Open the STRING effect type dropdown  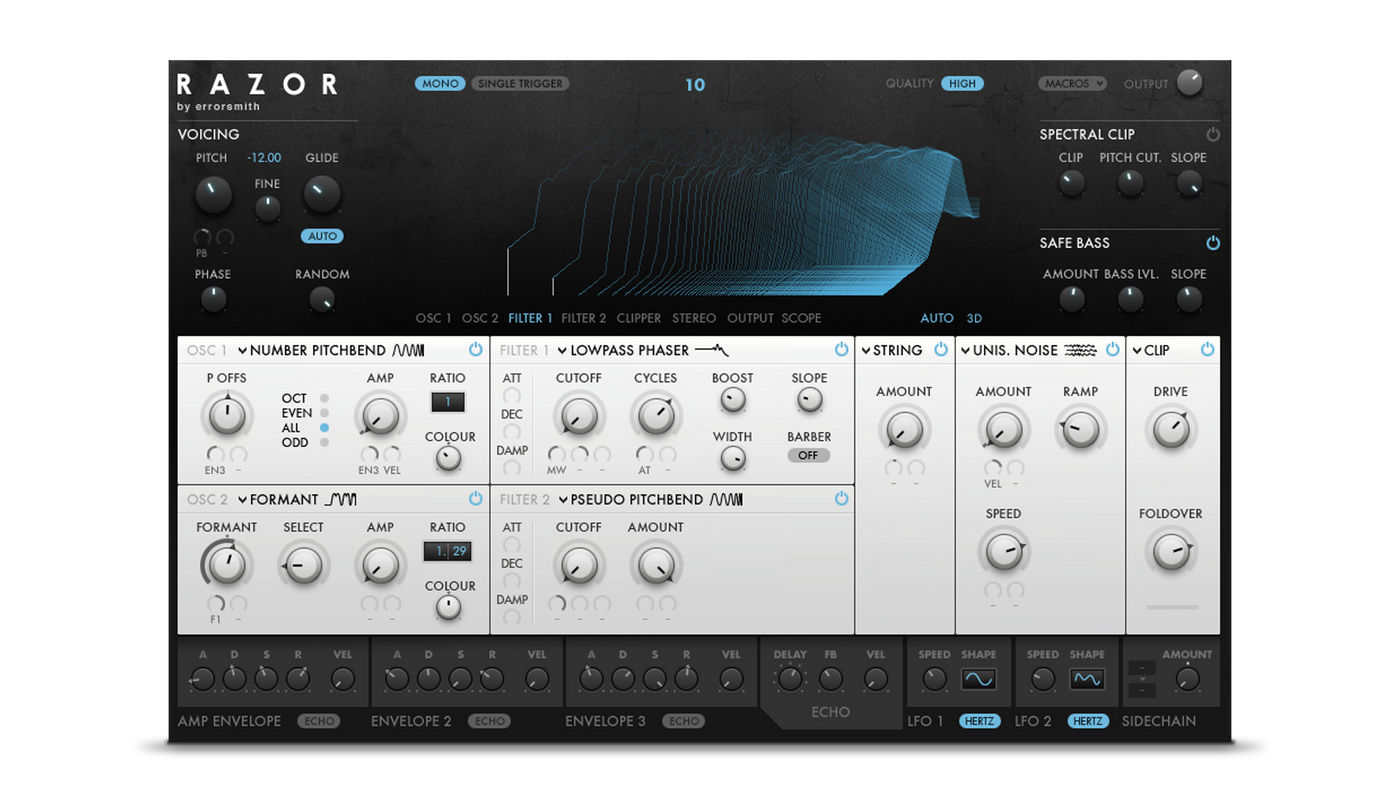click(x=891, y=350)
